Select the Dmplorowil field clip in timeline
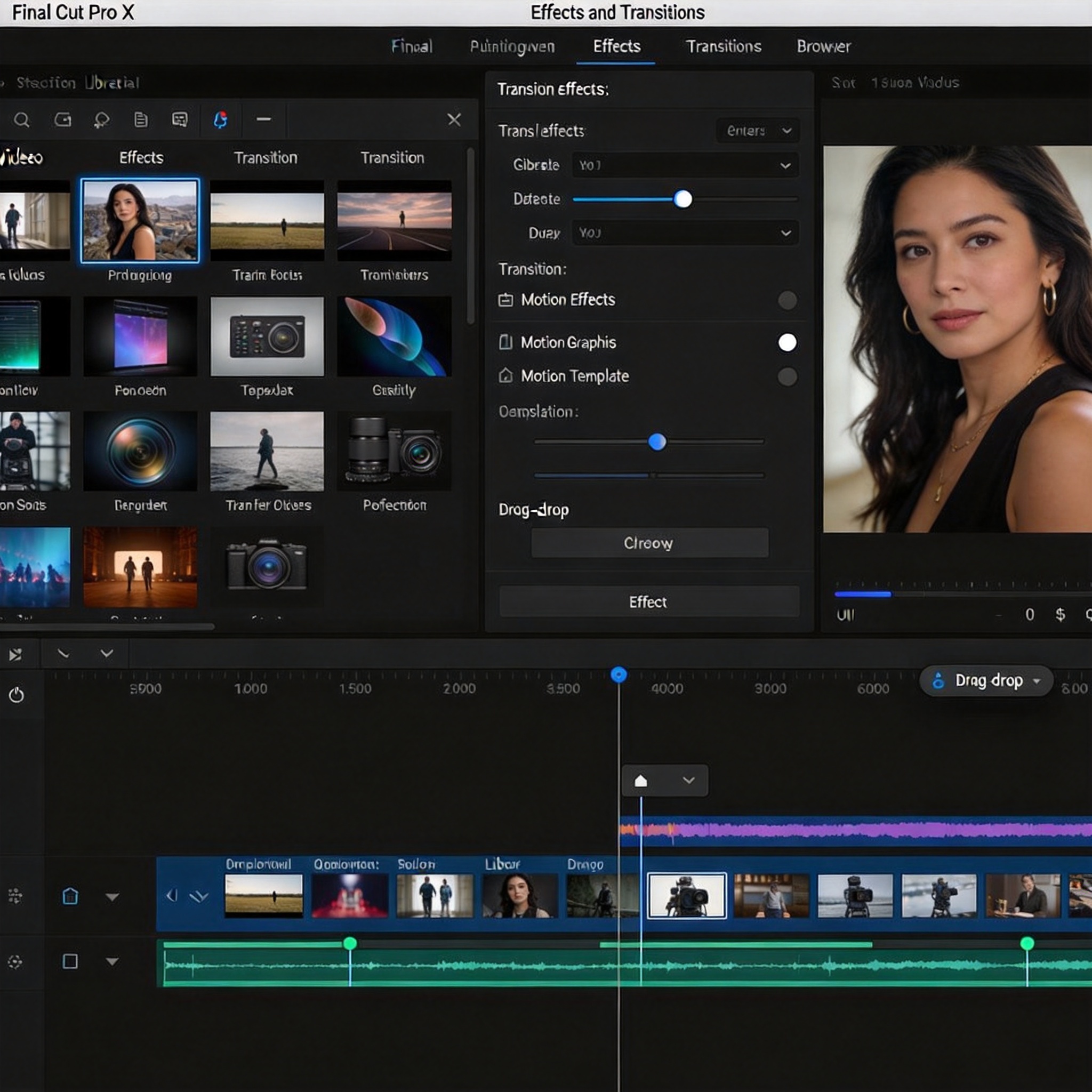 264,896
